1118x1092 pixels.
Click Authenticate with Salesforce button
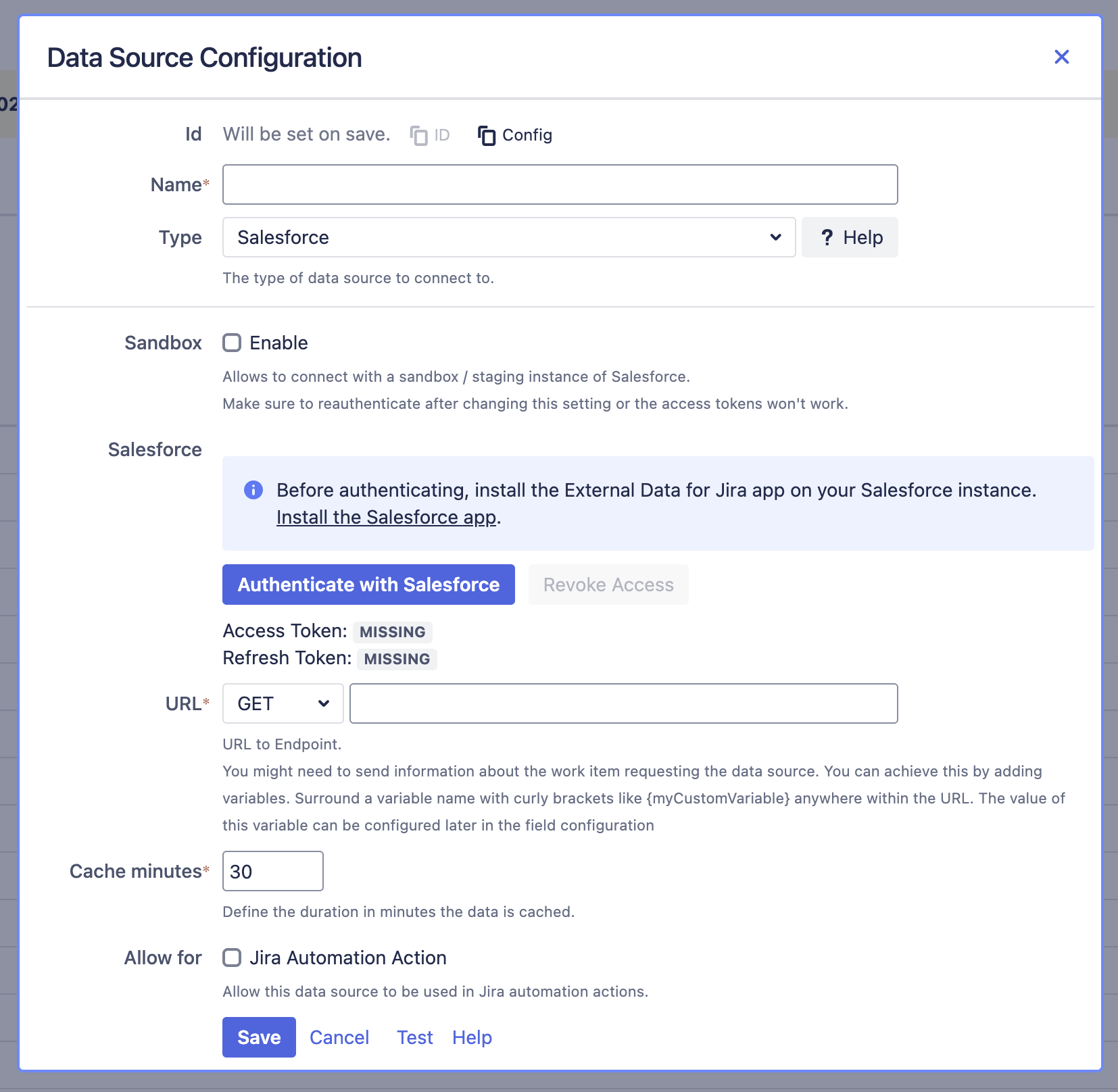click(x=368, y=585)
